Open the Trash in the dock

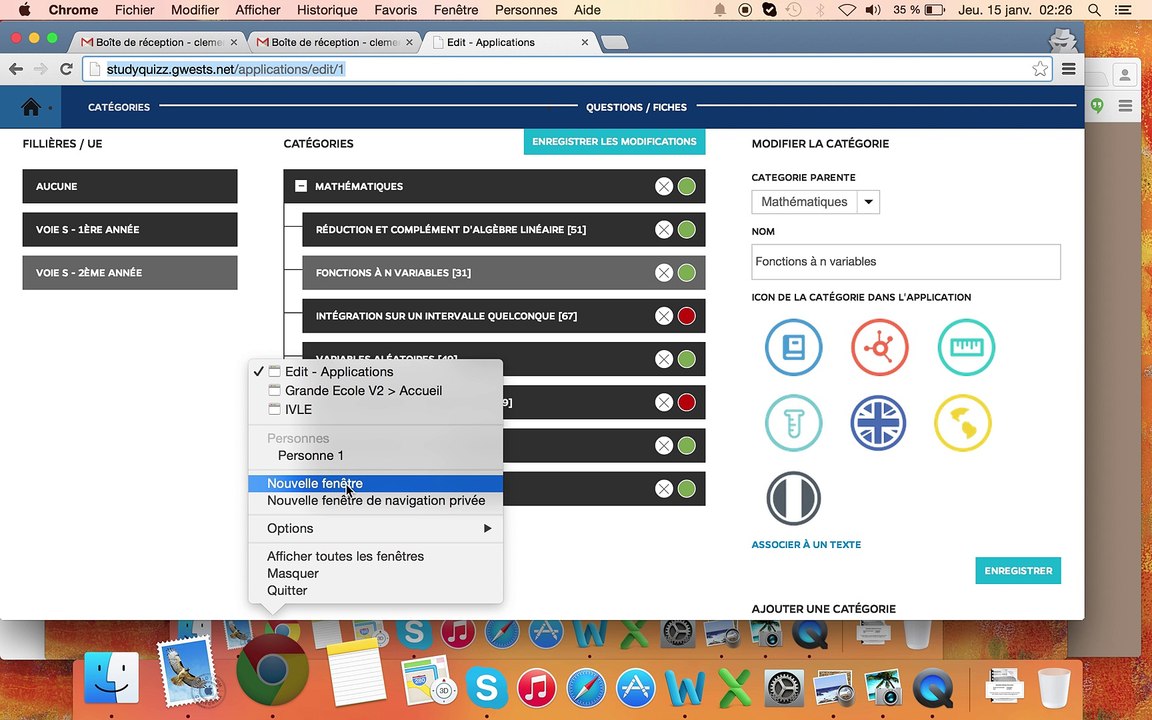1054,689
